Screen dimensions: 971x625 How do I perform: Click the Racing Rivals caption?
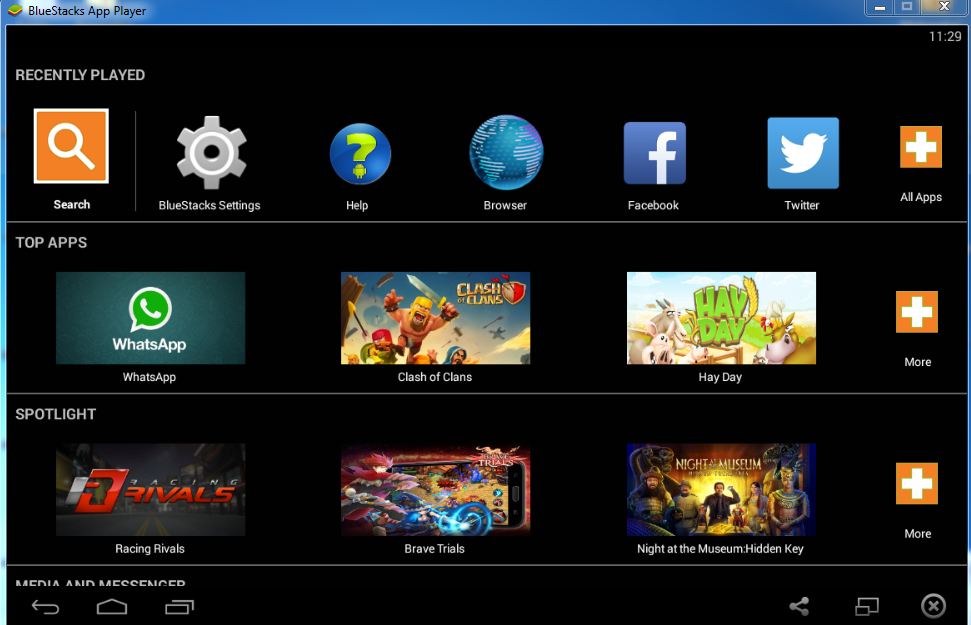coord(150,548)
